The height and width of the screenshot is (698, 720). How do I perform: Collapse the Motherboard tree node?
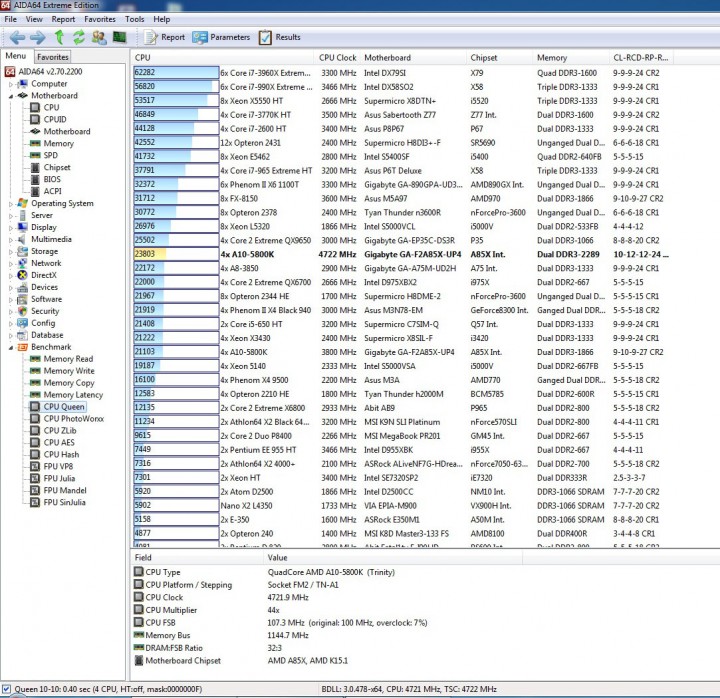(x=11, y=96)
